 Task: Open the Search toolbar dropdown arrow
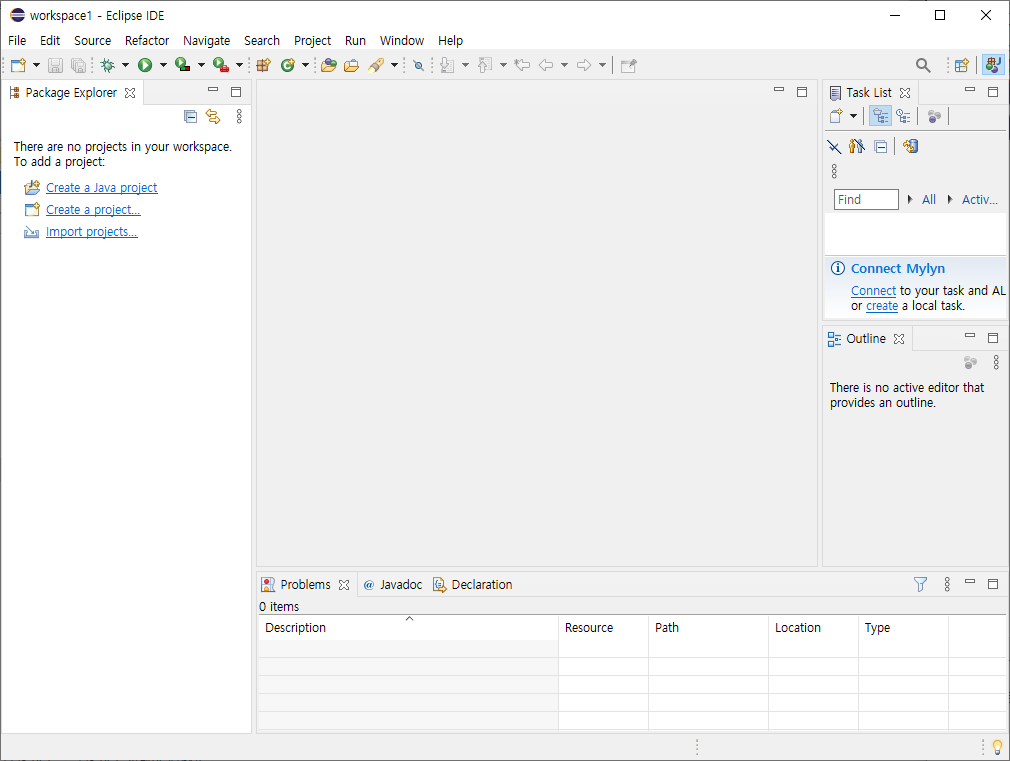394,65
